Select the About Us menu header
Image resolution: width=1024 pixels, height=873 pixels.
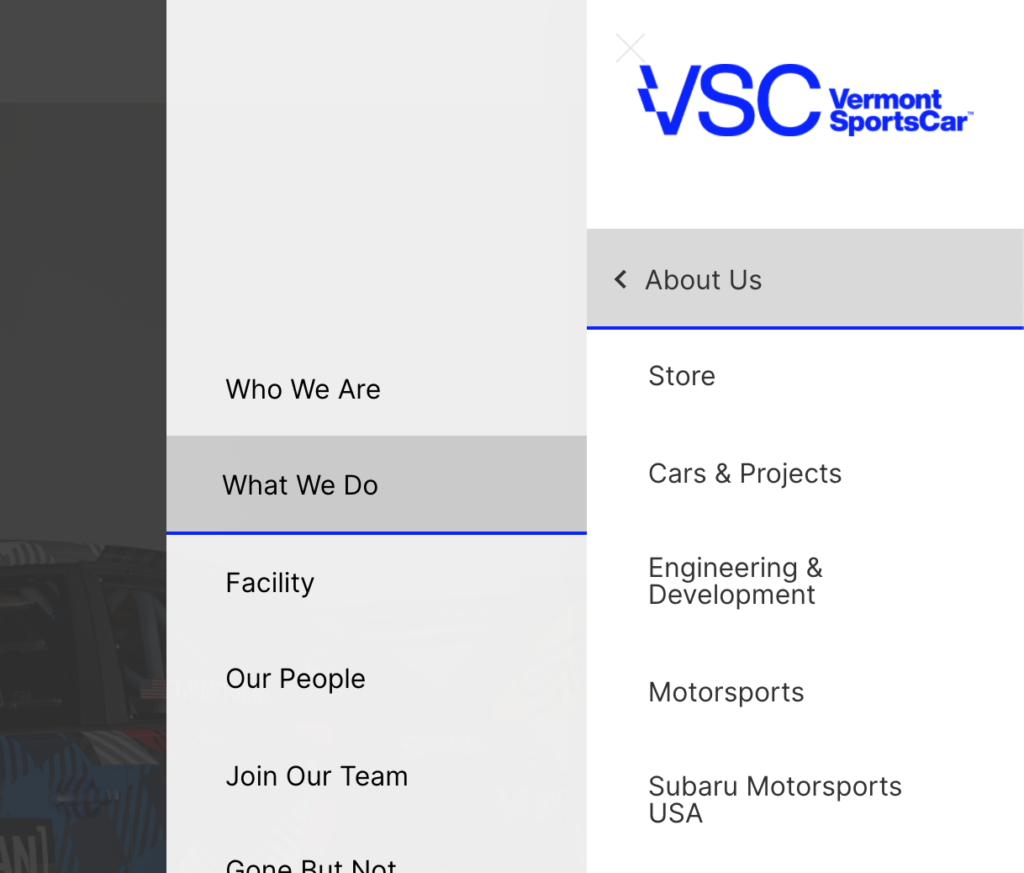(x=805, y=279)
